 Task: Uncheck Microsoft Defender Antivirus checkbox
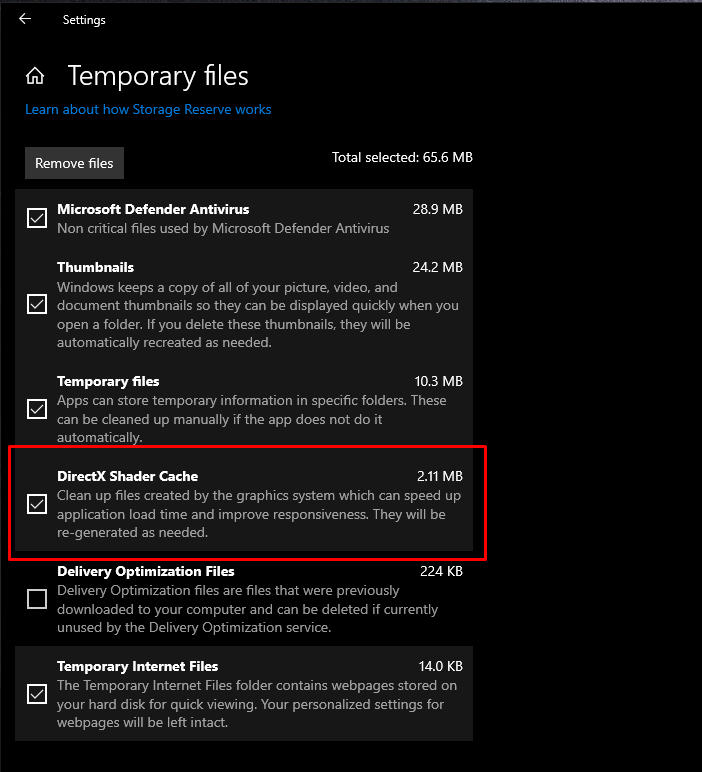(x=37, y=218)
